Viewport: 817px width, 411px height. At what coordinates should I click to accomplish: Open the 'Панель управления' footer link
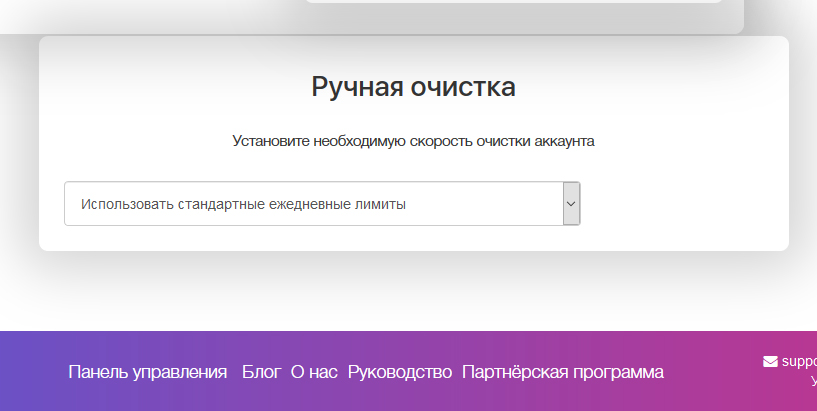tap(148, 372)
